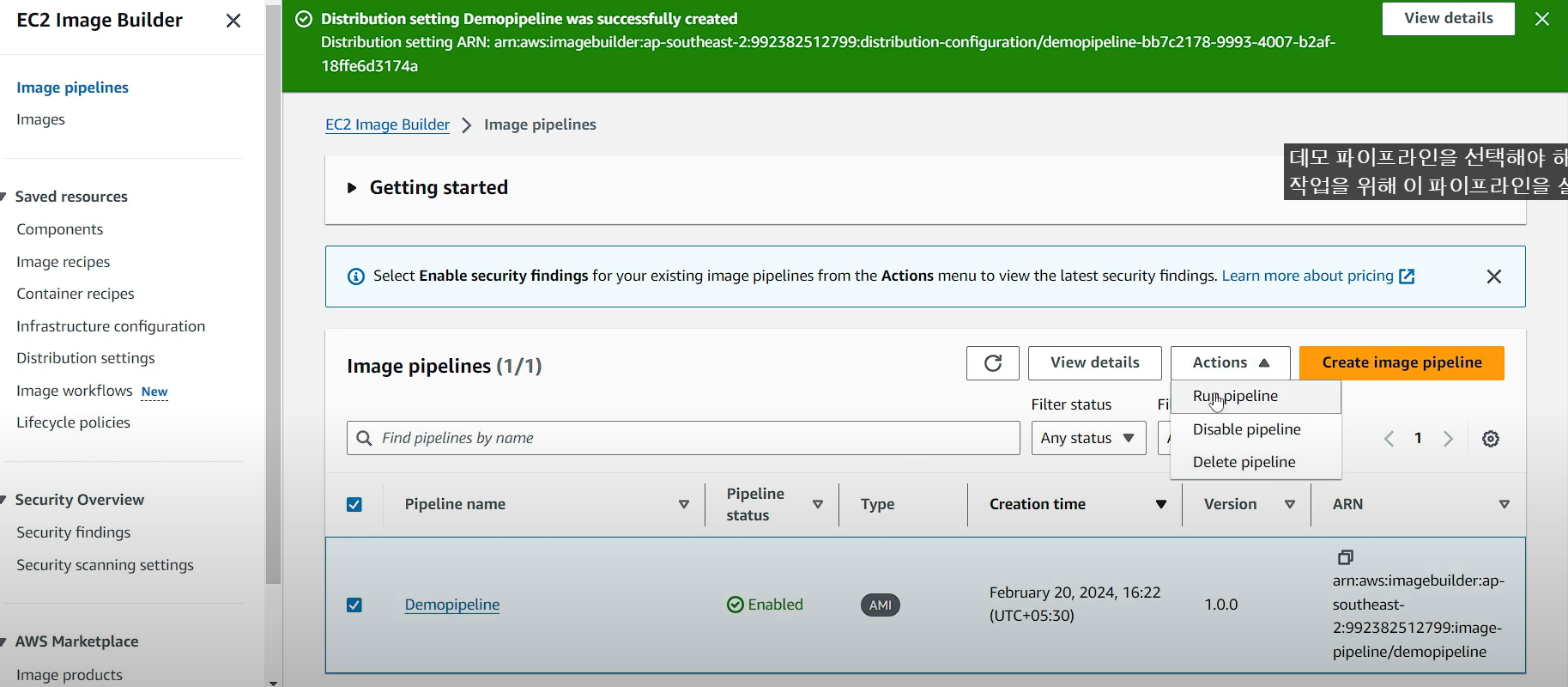
Task: Open the Any status filter dropdown
Action: pos(1088,439)
